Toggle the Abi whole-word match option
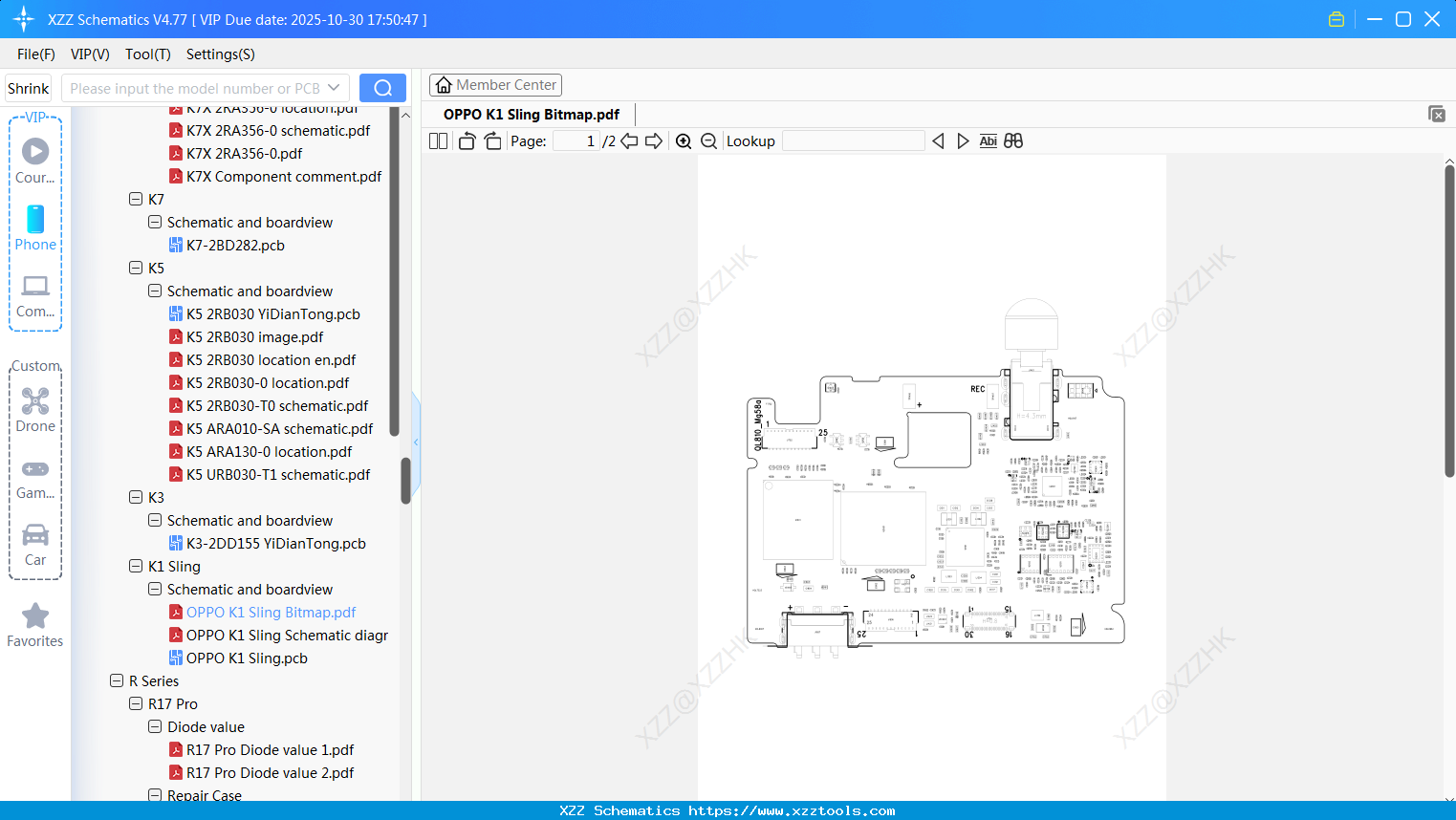This screenshot has width=1456, height=820. tap(989, 141)
